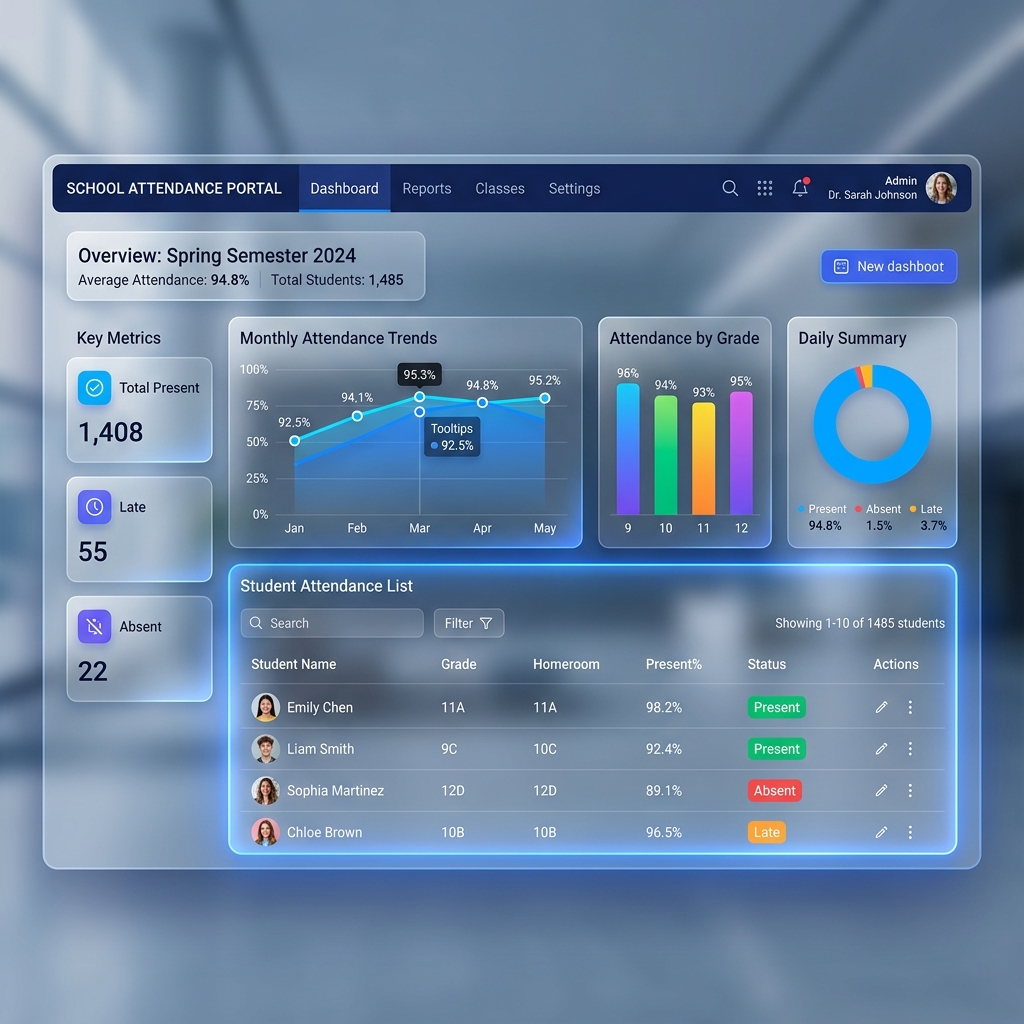Click Sophia Martinez's Absent status badge
1024x1024 pixels.
pos(775,791)
